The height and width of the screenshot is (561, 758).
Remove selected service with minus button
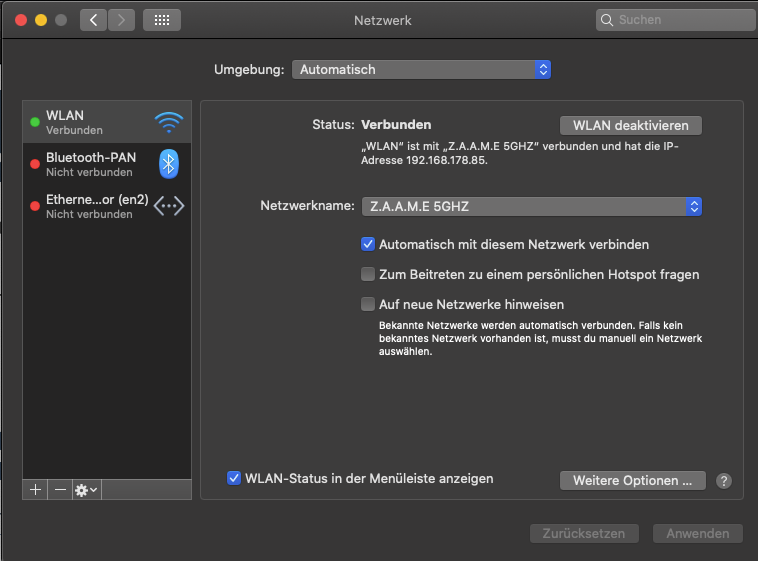click(60, 490)
